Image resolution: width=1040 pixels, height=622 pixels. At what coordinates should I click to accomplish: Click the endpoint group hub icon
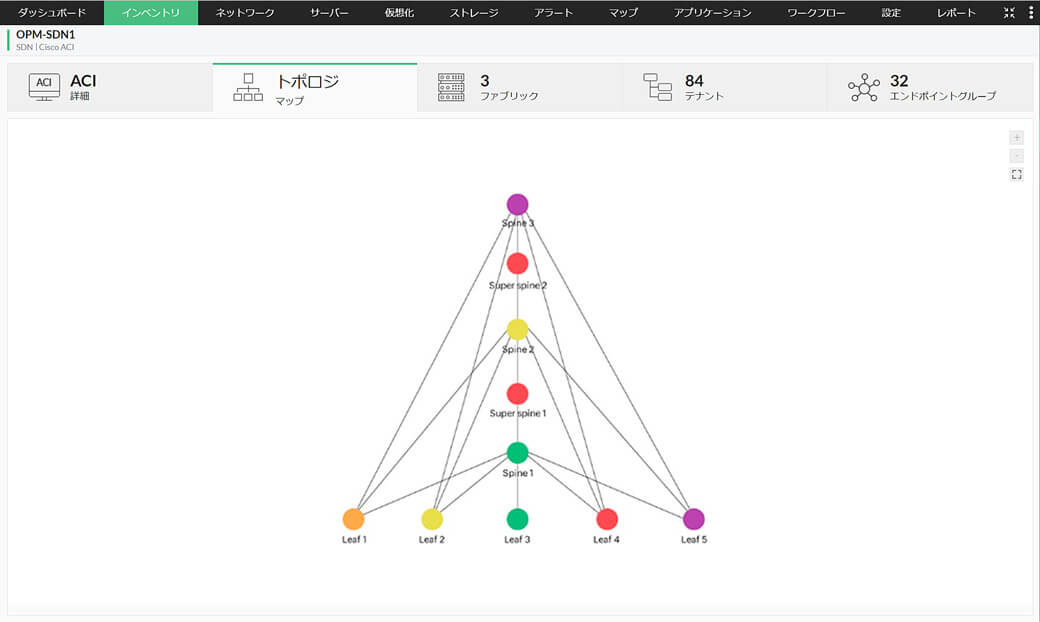(864, 88)
